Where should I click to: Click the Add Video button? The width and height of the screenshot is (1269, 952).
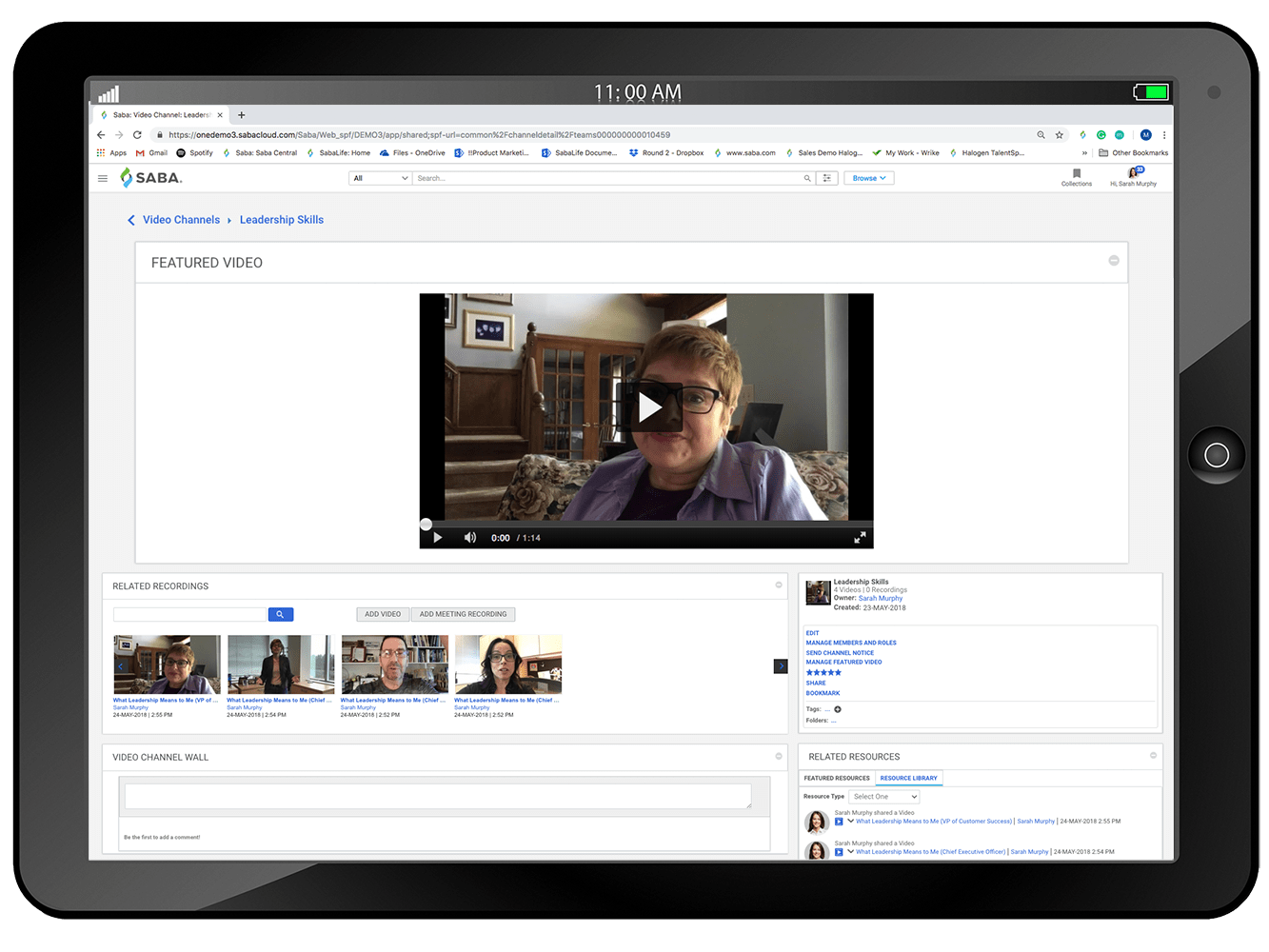pyautogui.click(x=383, y=614)
